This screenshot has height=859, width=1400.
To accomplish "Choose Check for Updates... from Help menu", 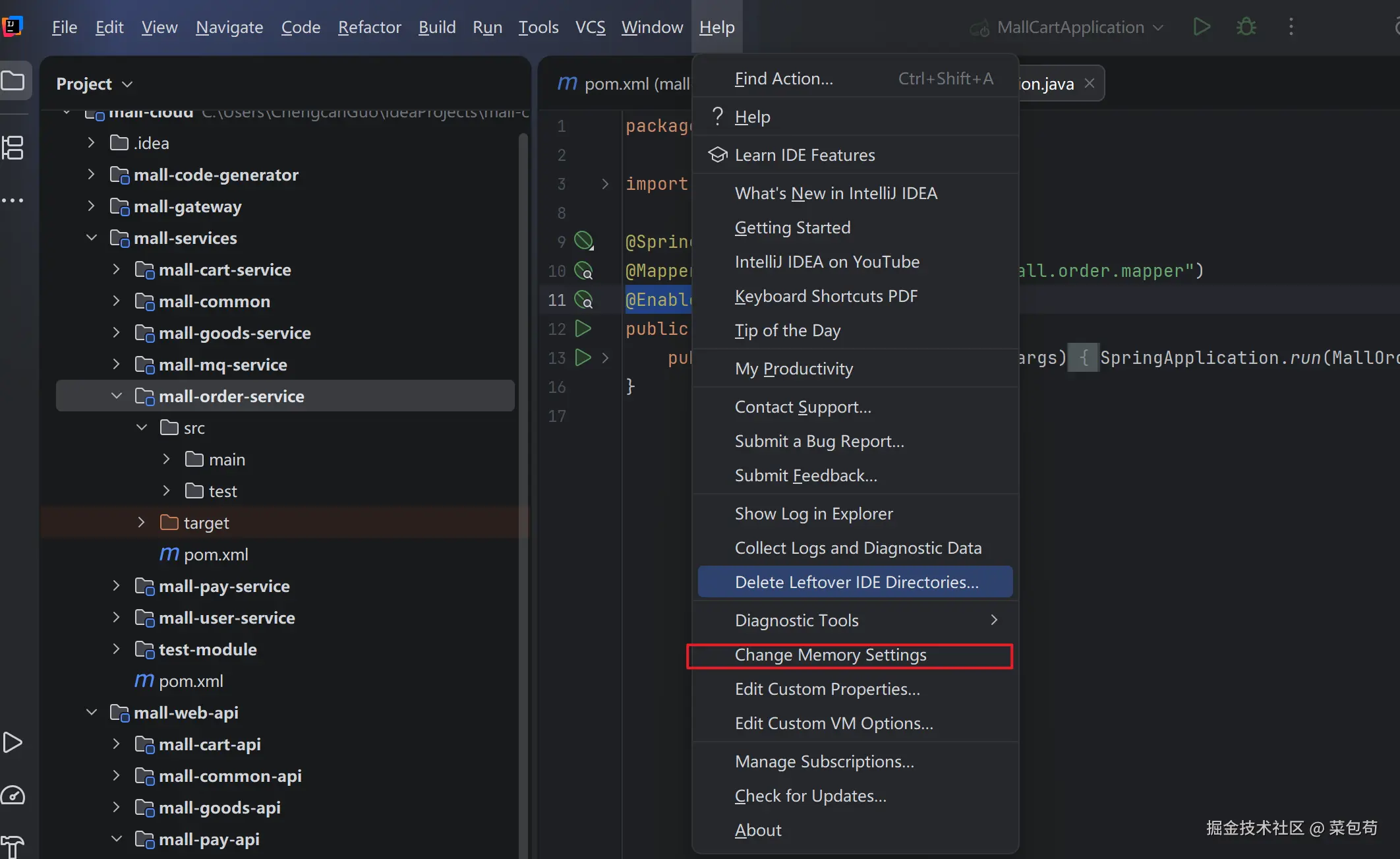I will coord(810,796).
